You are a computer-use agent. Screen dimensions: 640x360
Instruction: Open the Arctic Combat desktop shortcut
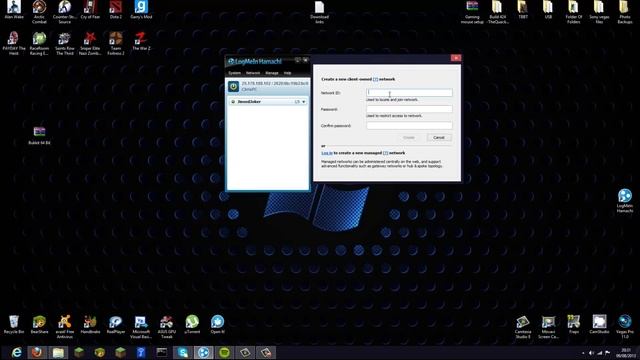pos(39,11)
